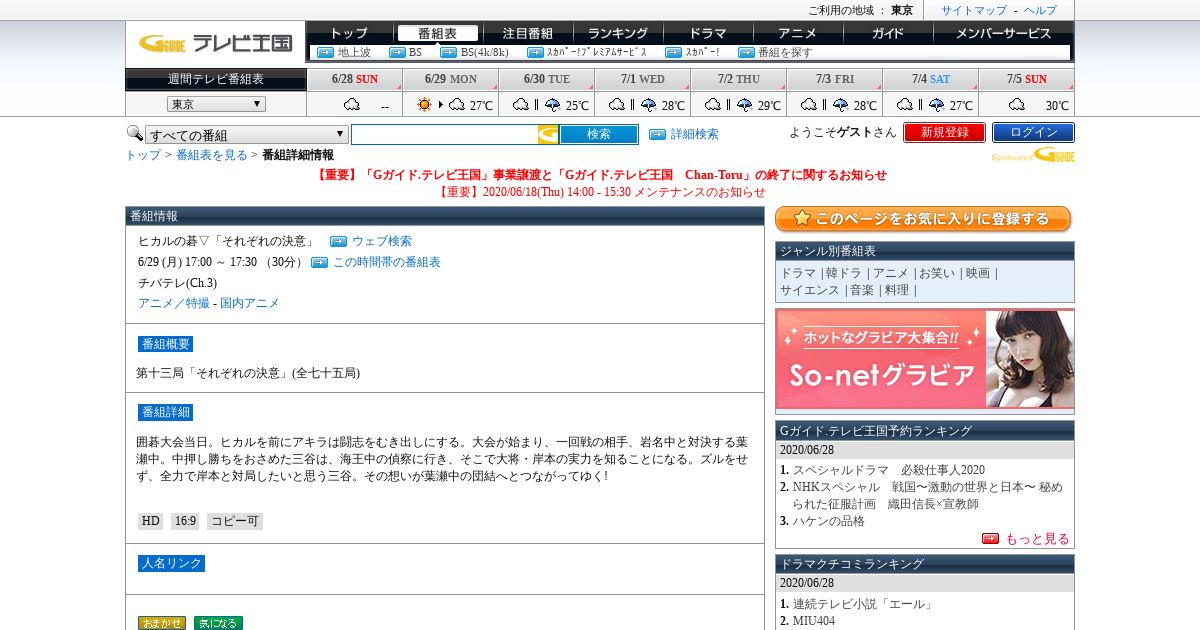Click the star icon on favorite button

(x=802, y=218)
